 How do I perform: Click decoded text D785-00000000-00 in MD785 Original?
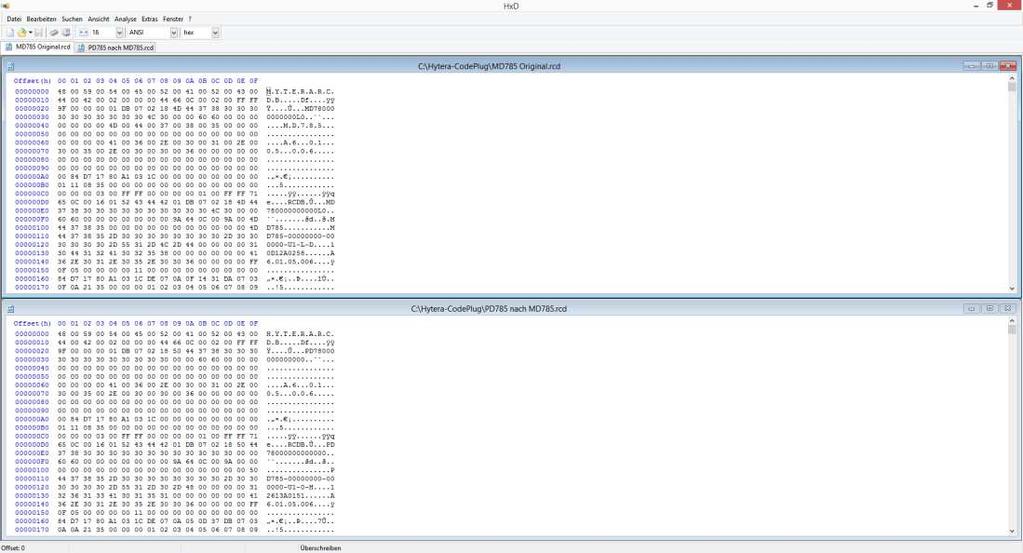[x=300, y=236]
